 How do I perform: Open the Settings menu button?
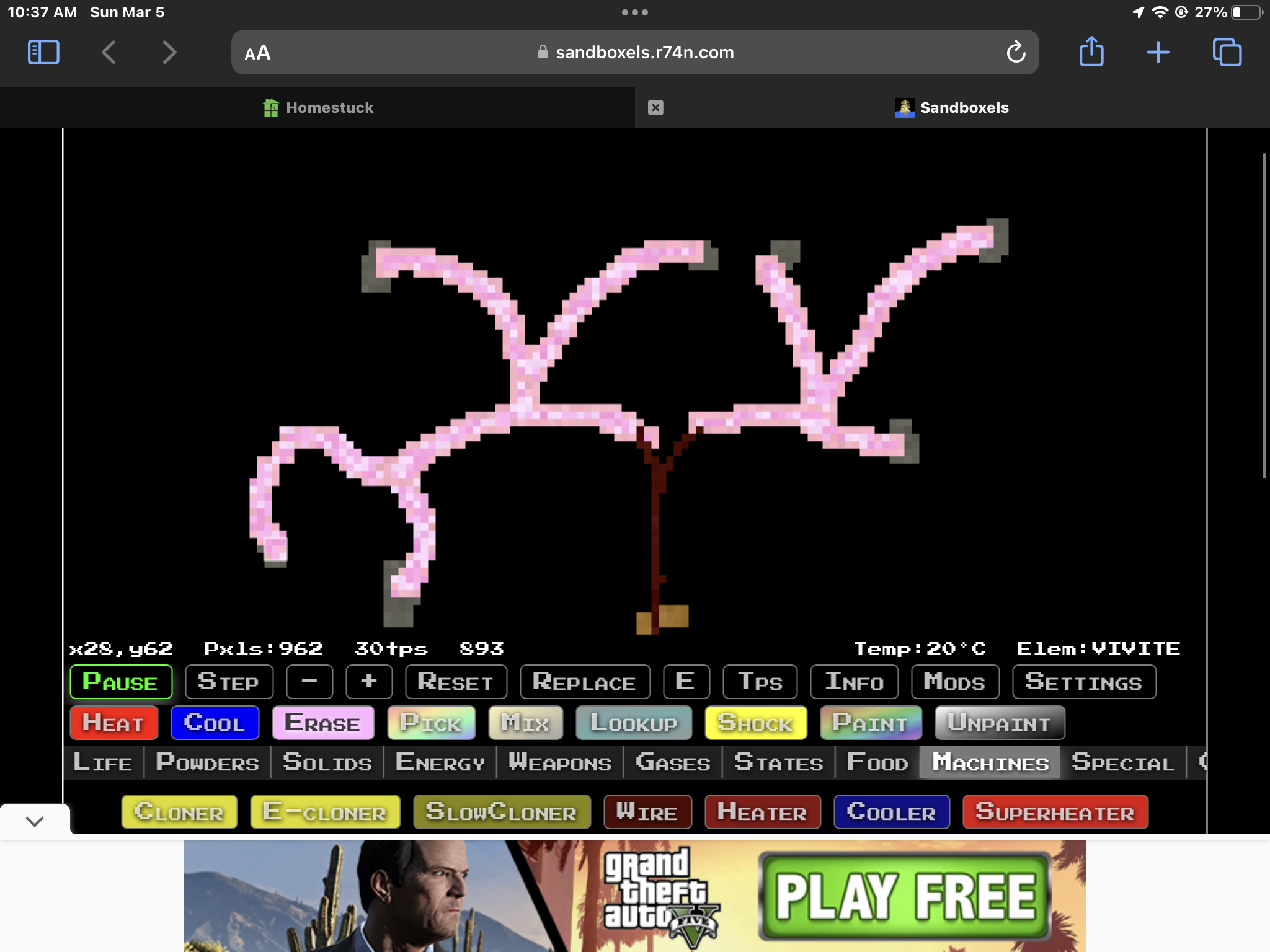1083,682
